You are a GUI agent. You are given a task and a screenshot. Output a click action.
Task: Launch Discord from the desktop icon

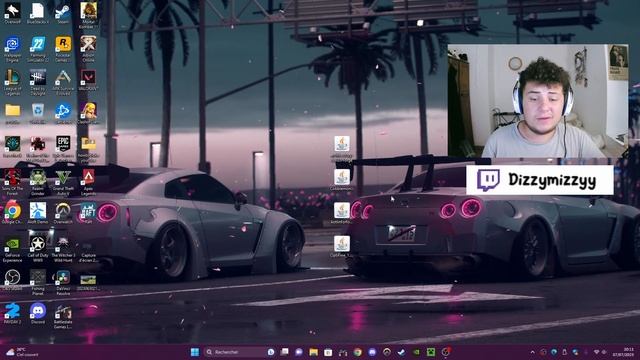tap(38, 313)
